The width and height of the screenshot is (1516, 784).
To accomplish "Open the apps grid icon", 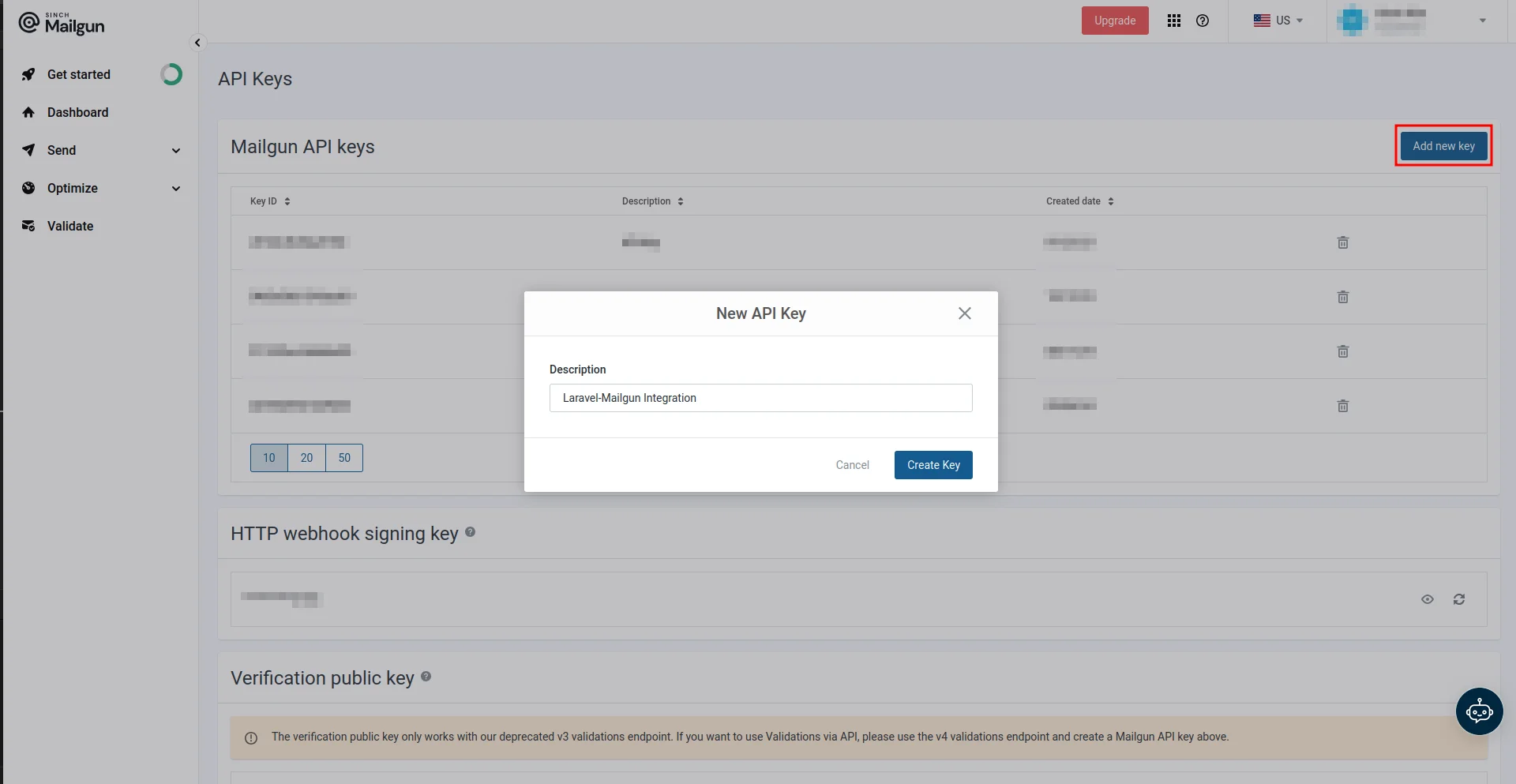I will tap(1174, 21).
